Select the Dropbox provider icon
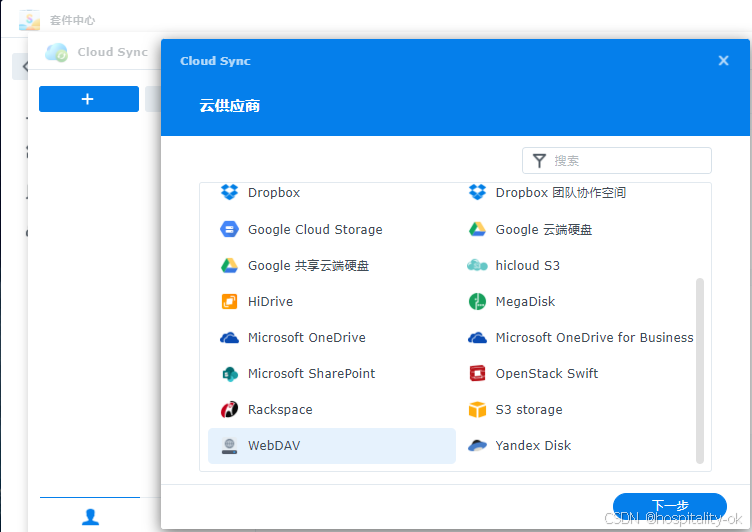752x532 pixels. pos(229,193)
